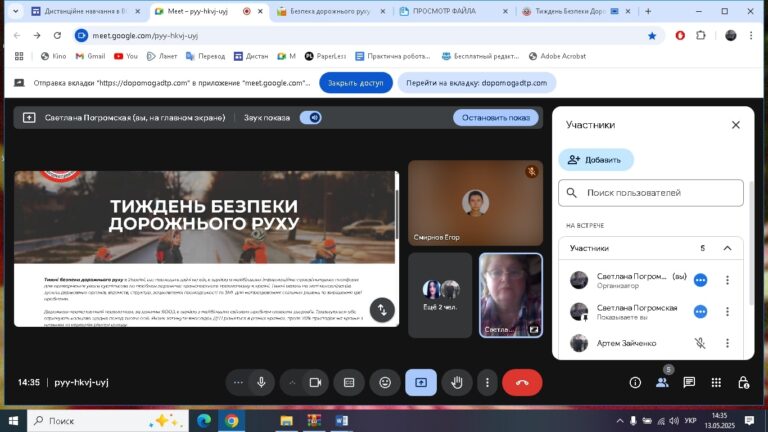Open a new browser tab
Viewport: 768px width, 432px height.
[648, 11]
